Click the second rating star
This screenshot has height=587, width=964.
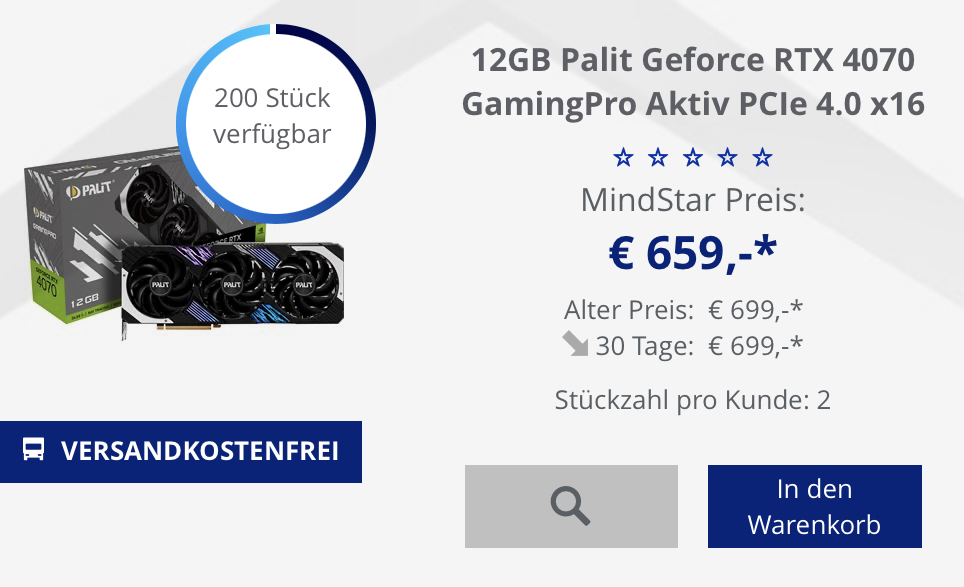(658, 158)
